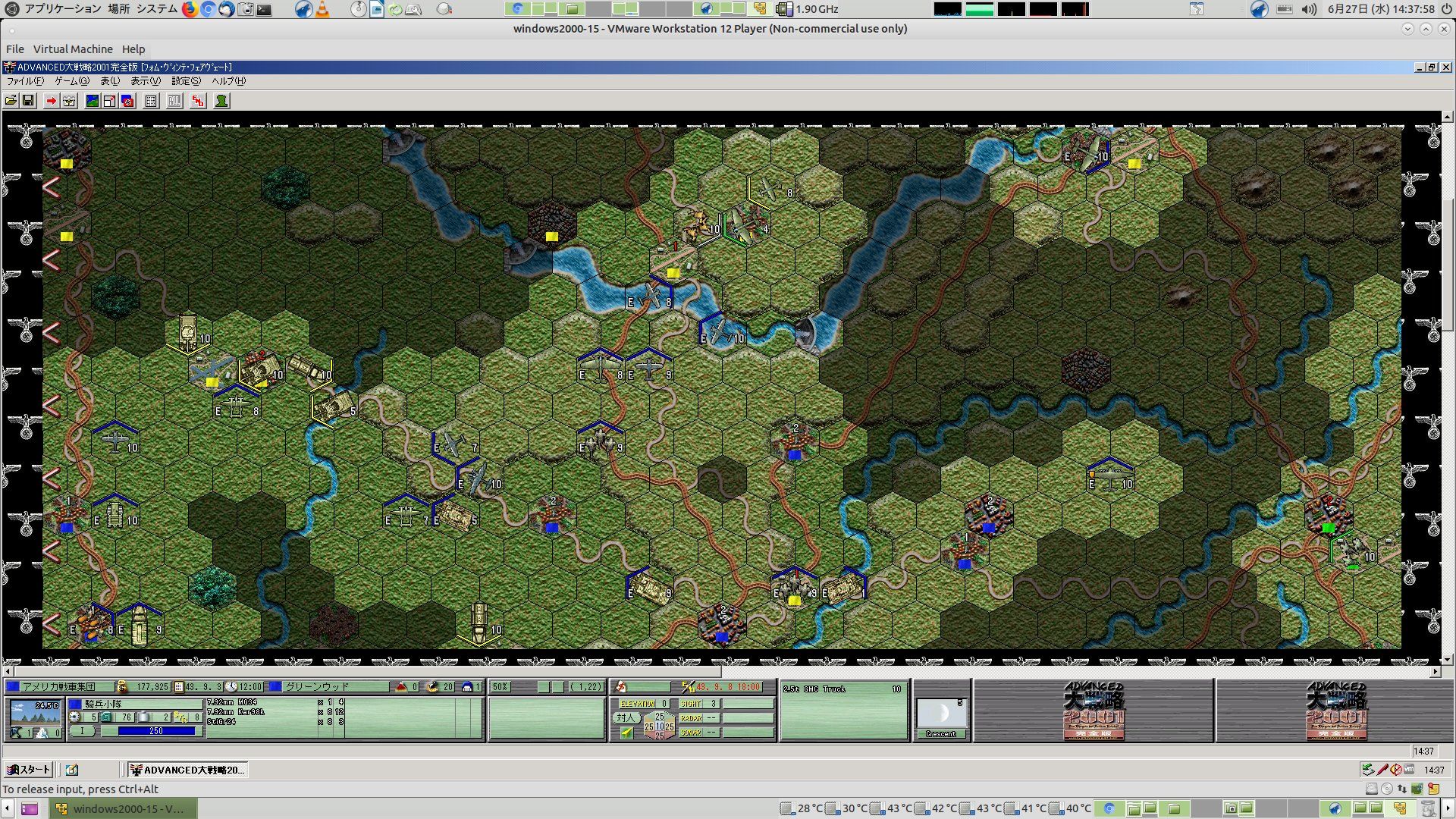Click ADVANCED大戦略 taskbar button
The width and height of the screenshot is (1456, 819).
point(187,770)
